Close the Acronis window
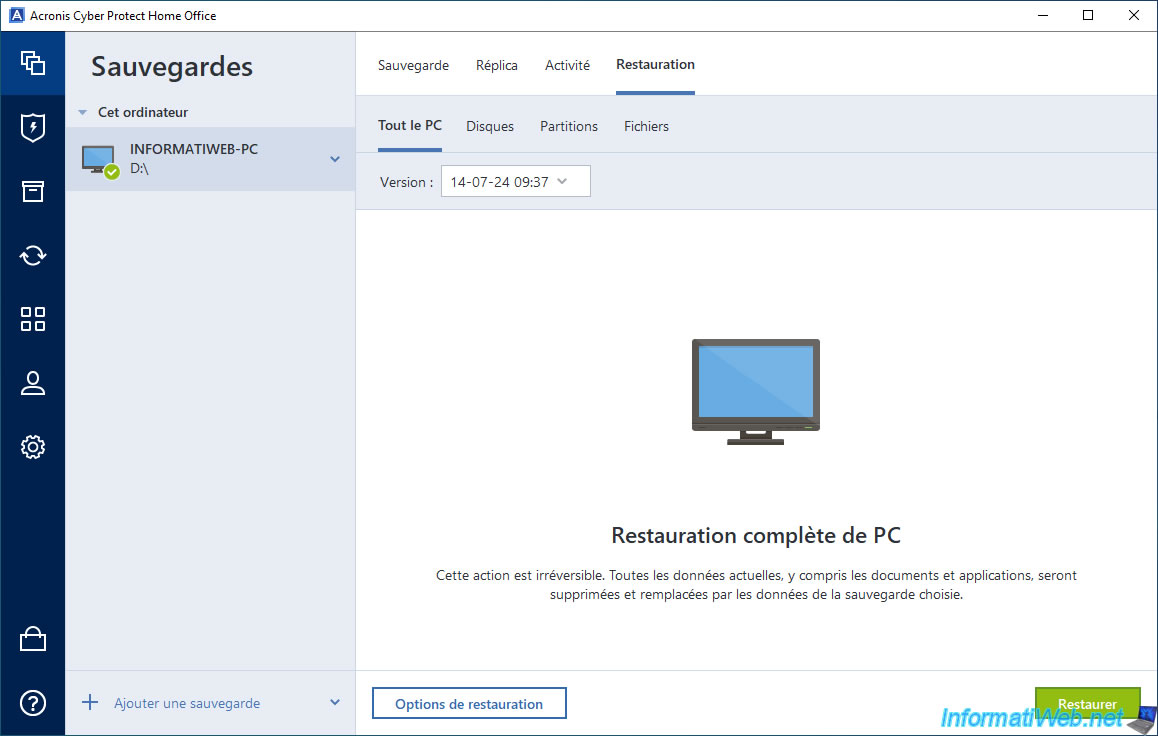 (1134, 16)
